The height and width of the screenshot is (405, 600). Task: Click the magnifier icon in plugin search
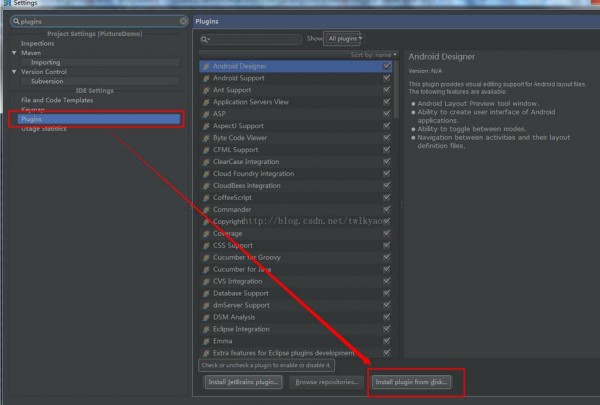point(206,39)
